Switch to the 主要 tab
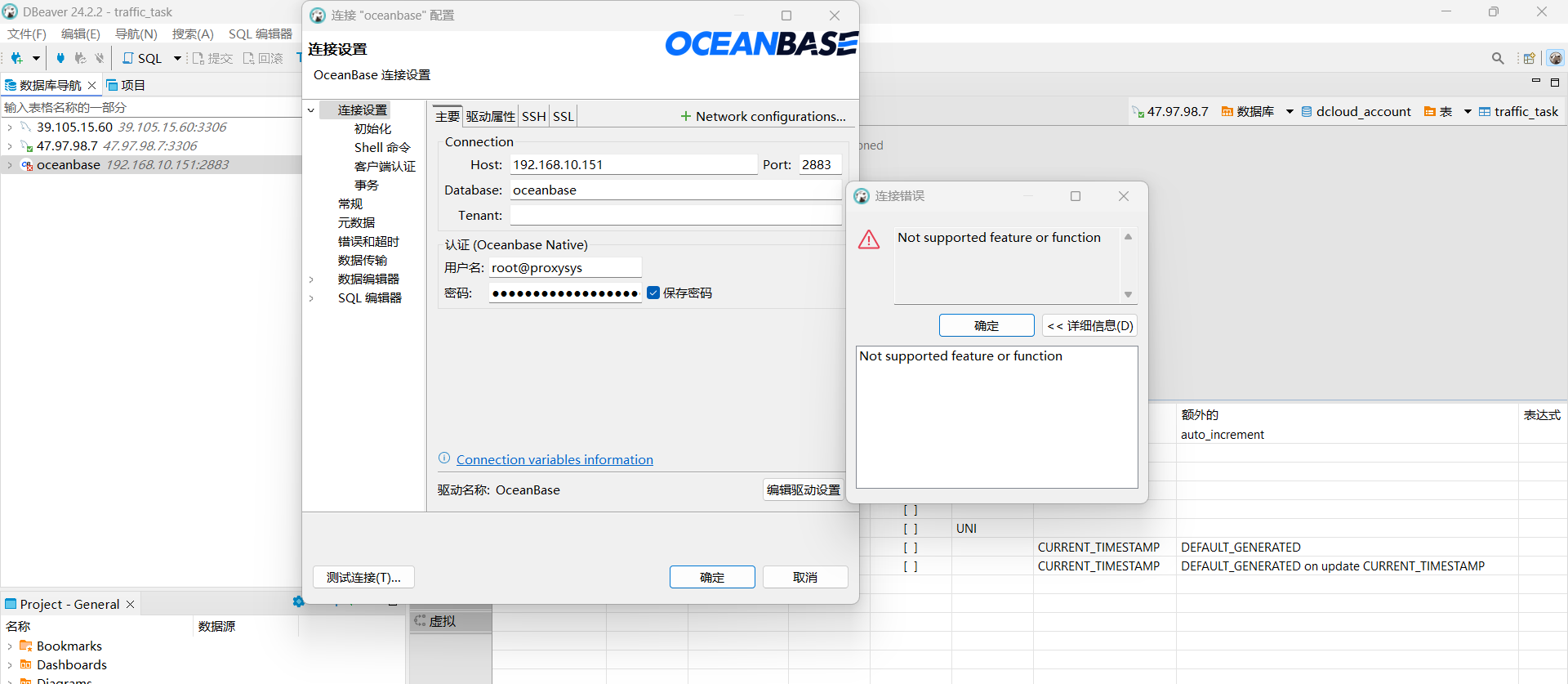 (448, 117)
